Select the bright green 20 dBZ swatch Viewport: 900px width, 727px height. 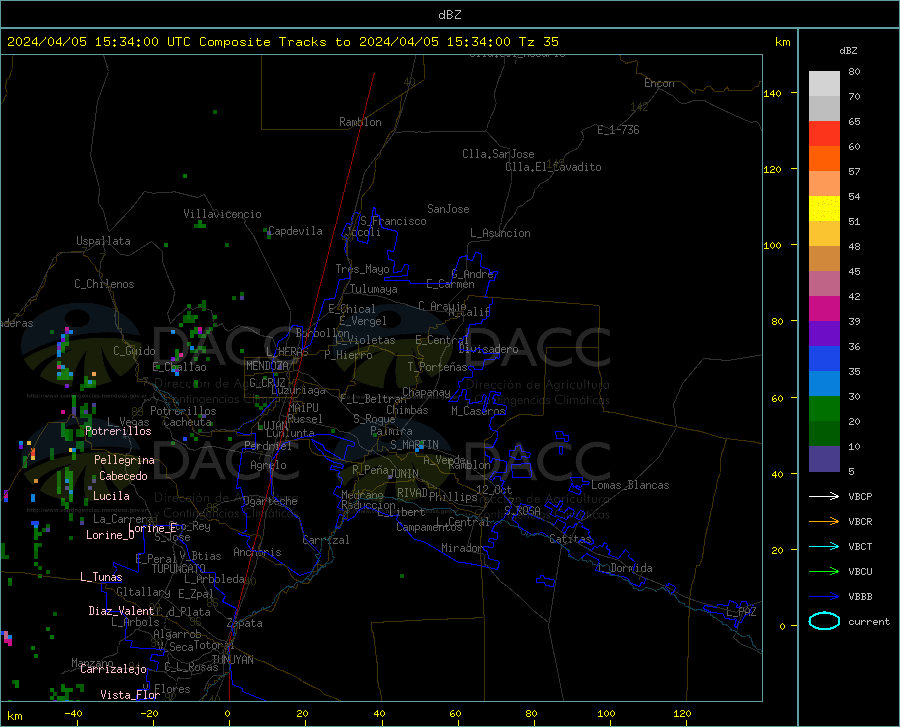(824, 409)
